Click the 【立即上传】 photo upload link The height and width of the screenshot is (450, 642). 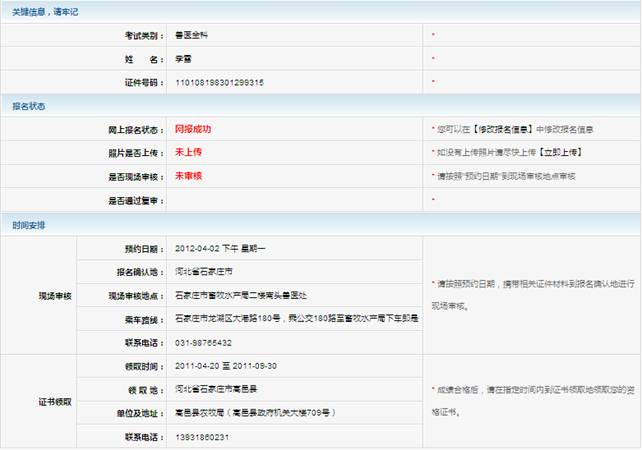click(x=559, y=153)
